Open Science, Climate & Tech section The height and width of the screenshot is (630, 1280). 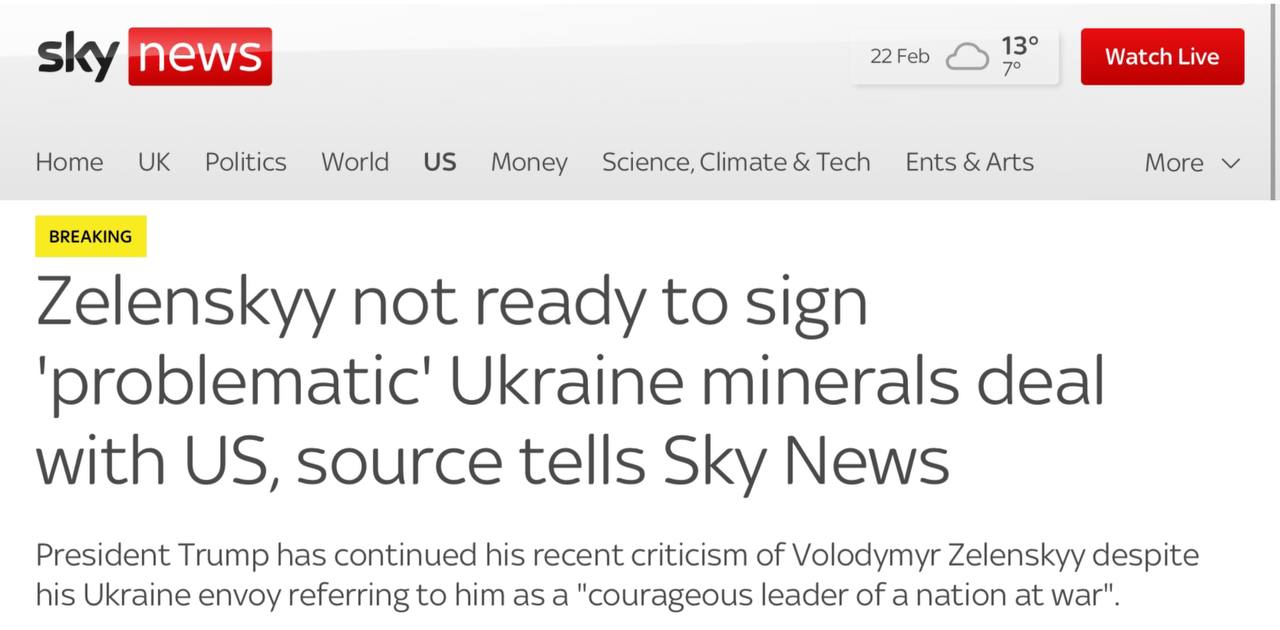(x=736, y=162)
